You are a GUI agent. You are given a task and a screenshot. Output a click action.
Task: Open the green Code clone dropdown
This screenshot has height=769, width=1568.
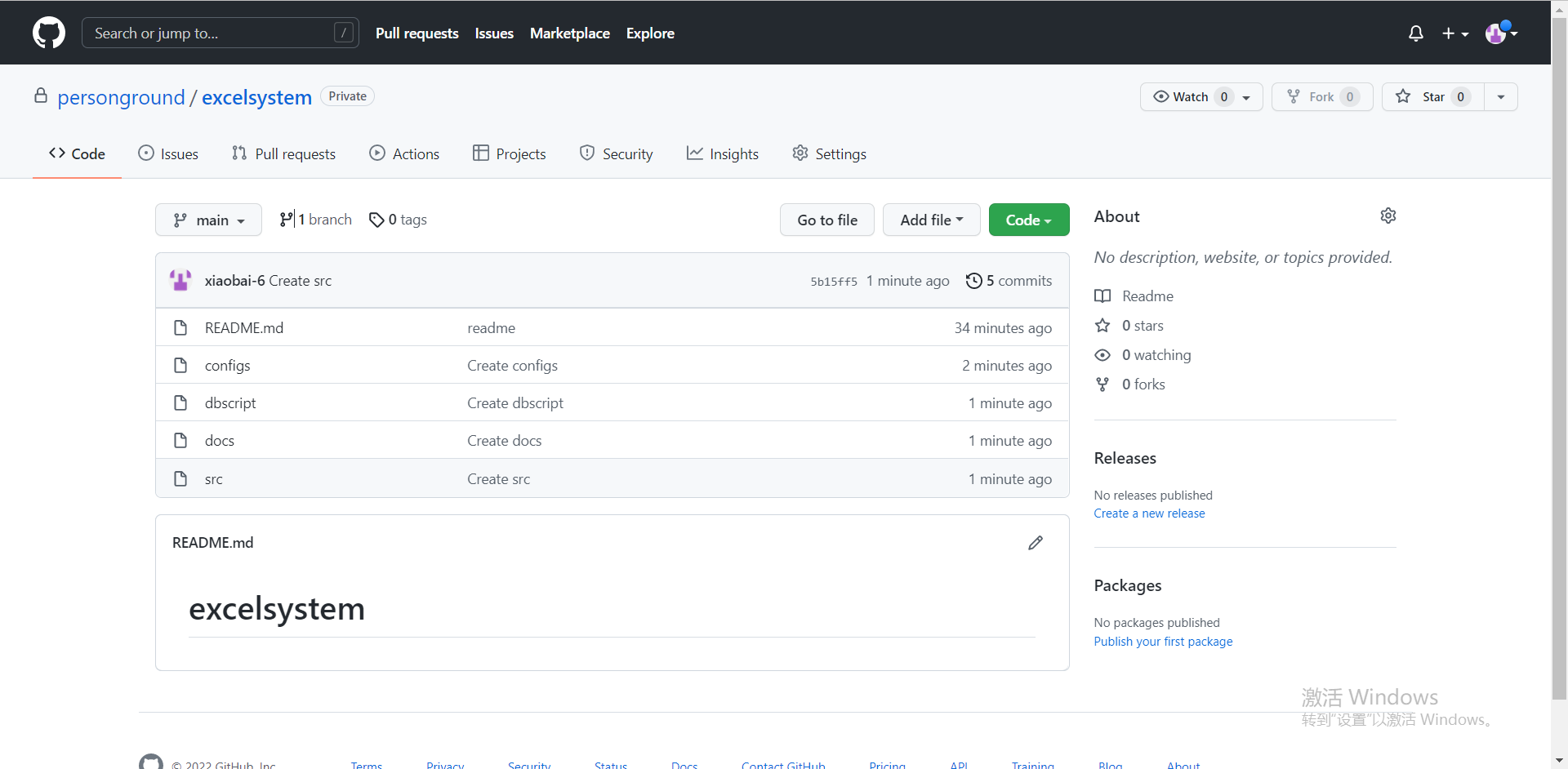pos(1029,220)
